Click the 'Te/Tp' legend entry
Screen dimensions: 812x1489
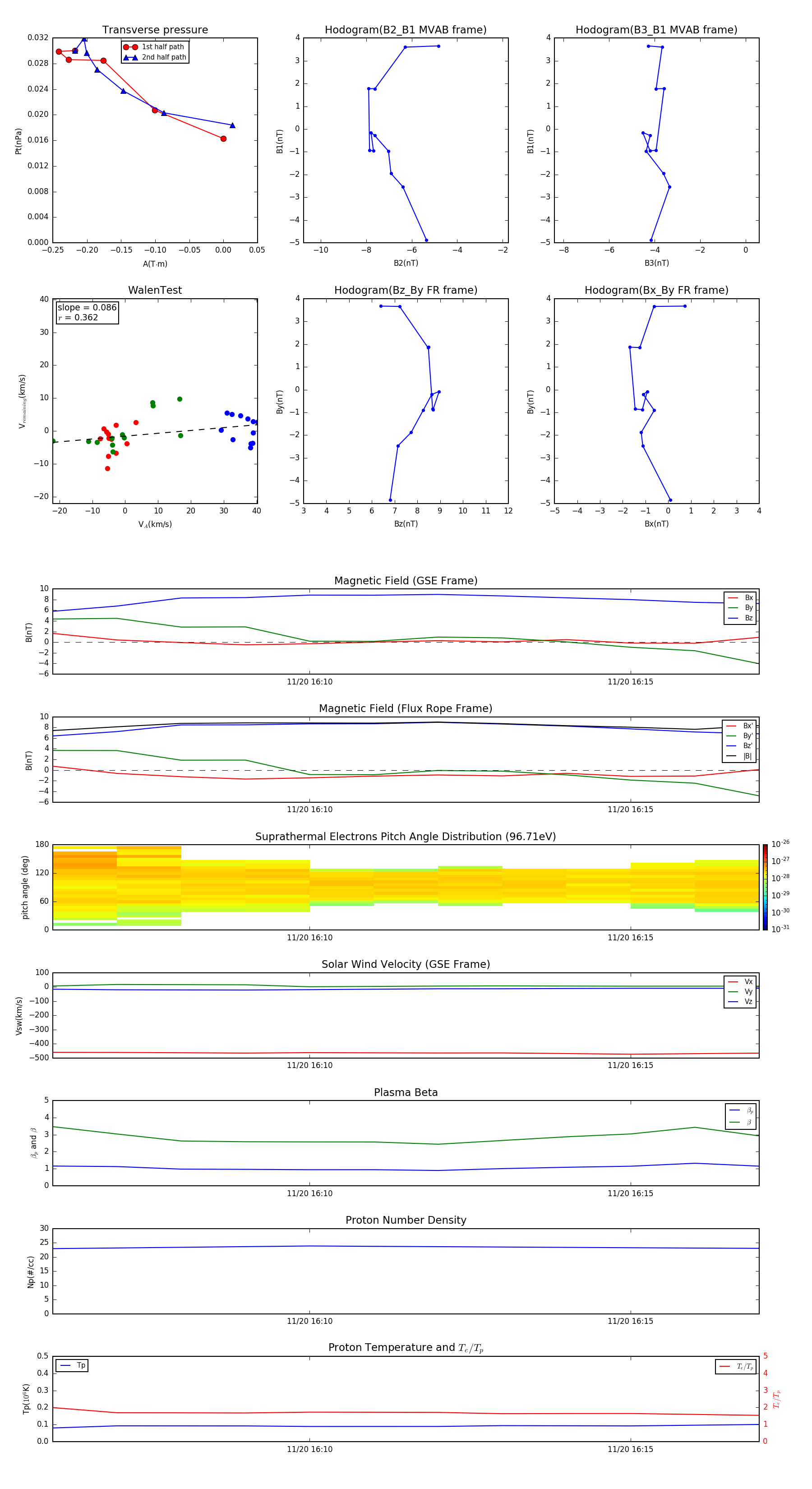(x=736, y=1366)
